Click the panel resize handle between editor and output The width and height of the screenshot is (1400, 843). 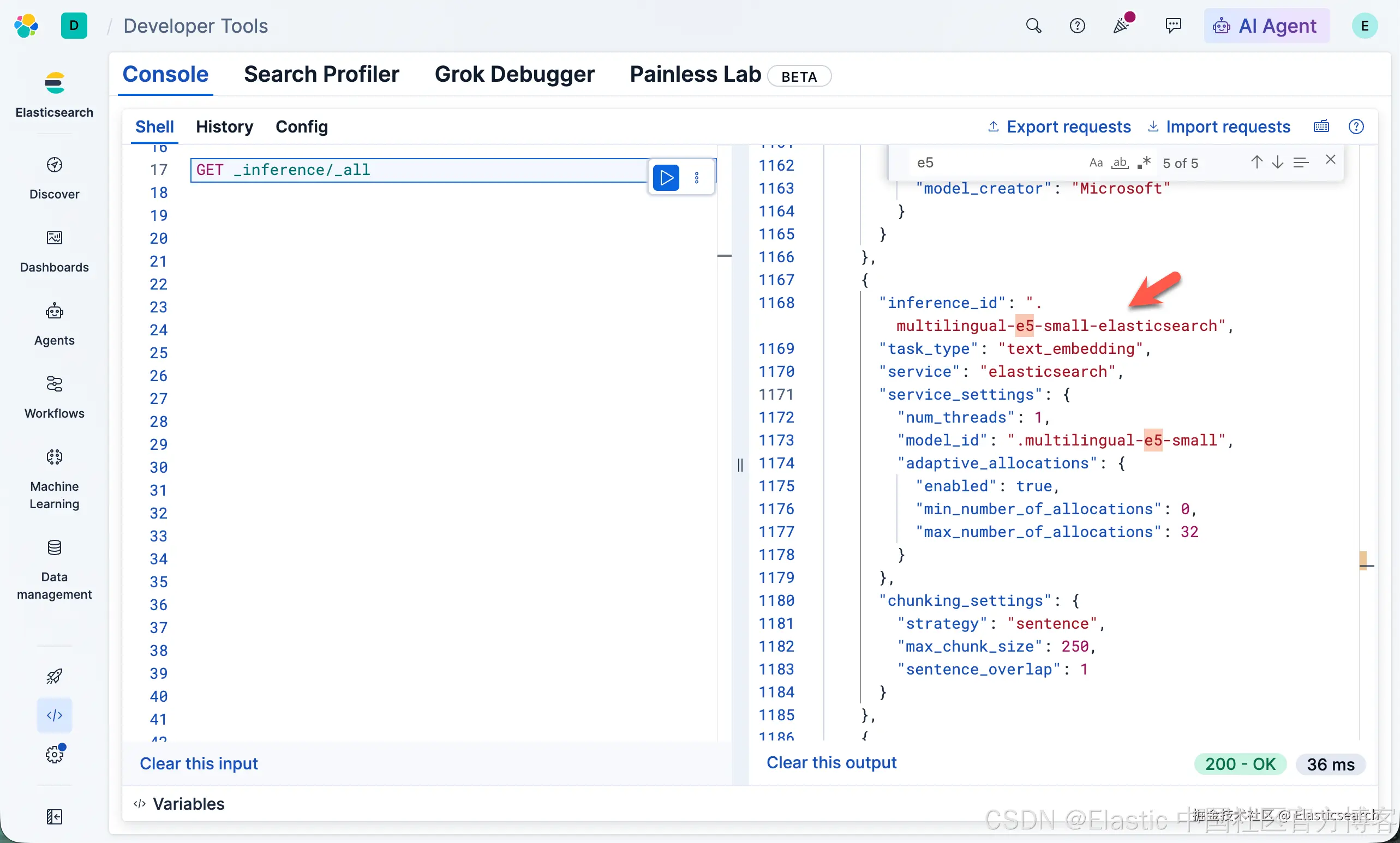740,465
